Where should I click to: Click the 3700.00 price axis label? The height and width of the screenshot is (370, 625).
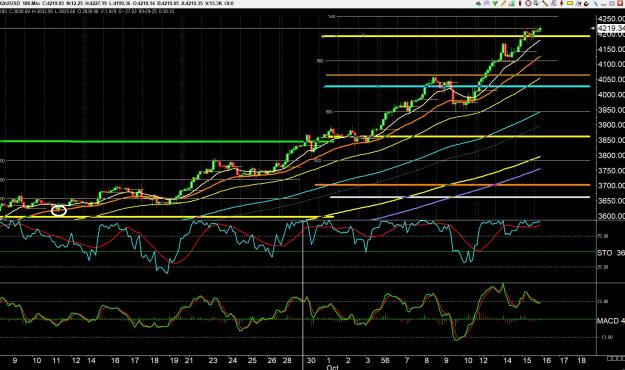pyautogui.click(x=611, y=185)
